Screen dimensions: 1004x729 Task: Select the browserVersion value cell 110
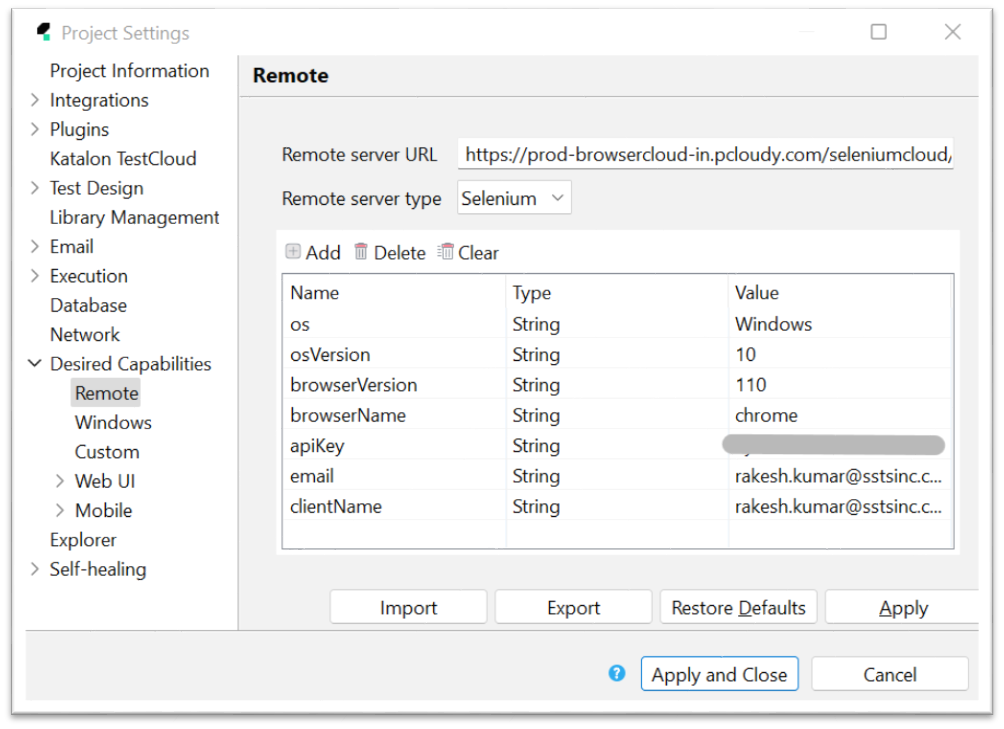point(750,385)
